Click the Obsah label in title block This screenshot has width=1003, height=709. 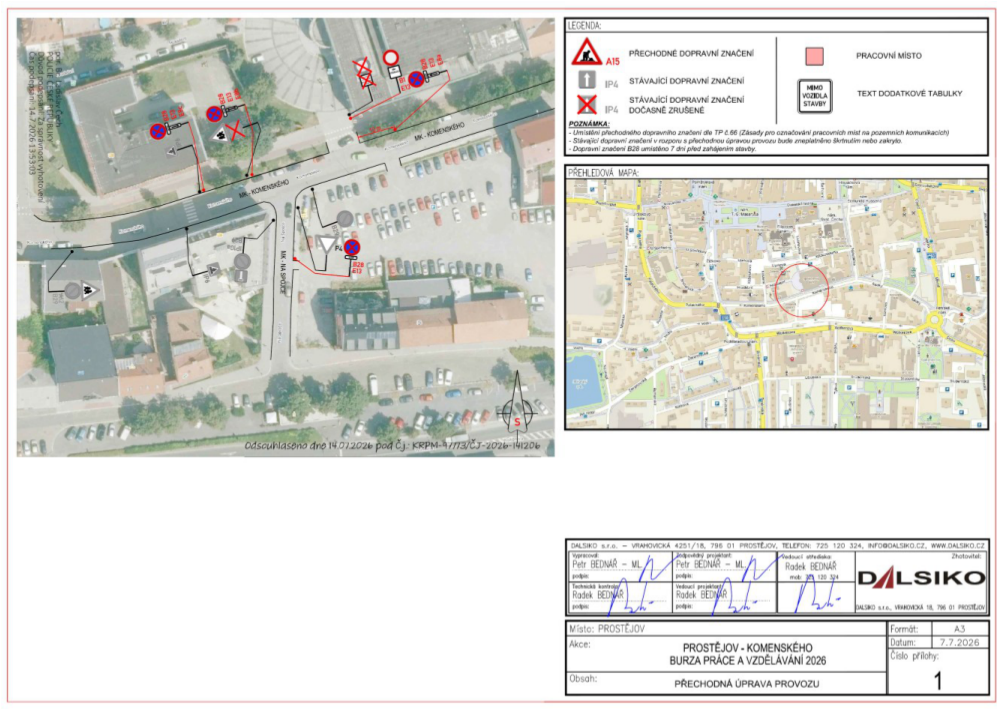coord(583,678)
